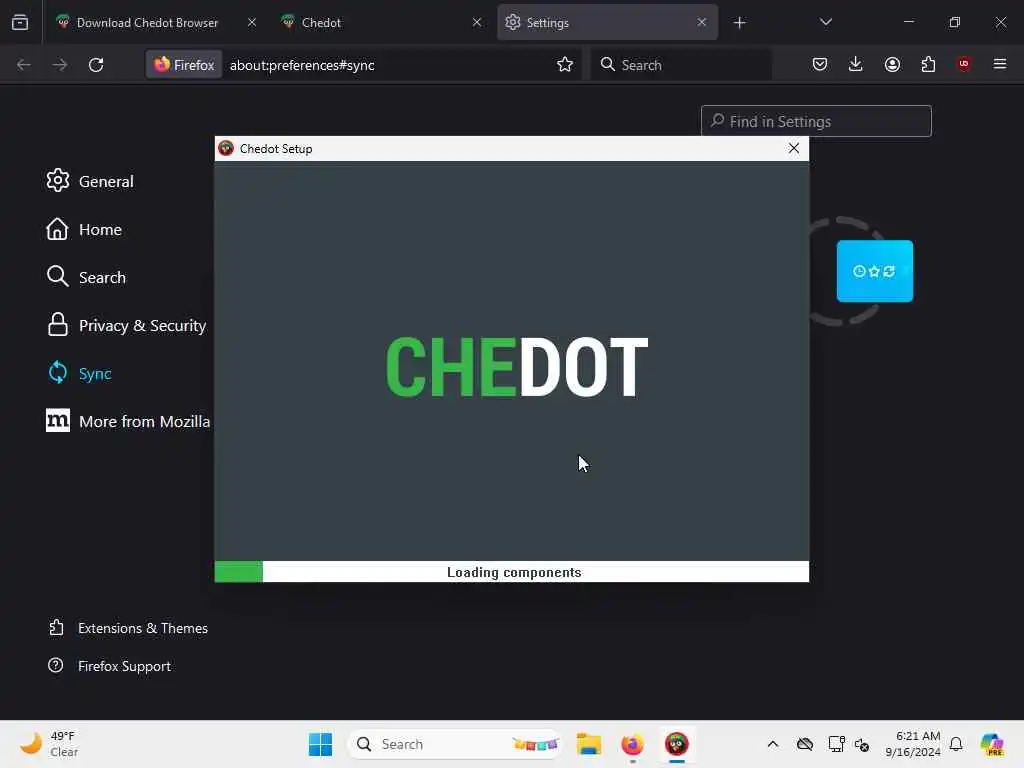The height and width of the screenshot is (768, 1024).
Task: Reload the current page
Action: [x=96, y=65]
